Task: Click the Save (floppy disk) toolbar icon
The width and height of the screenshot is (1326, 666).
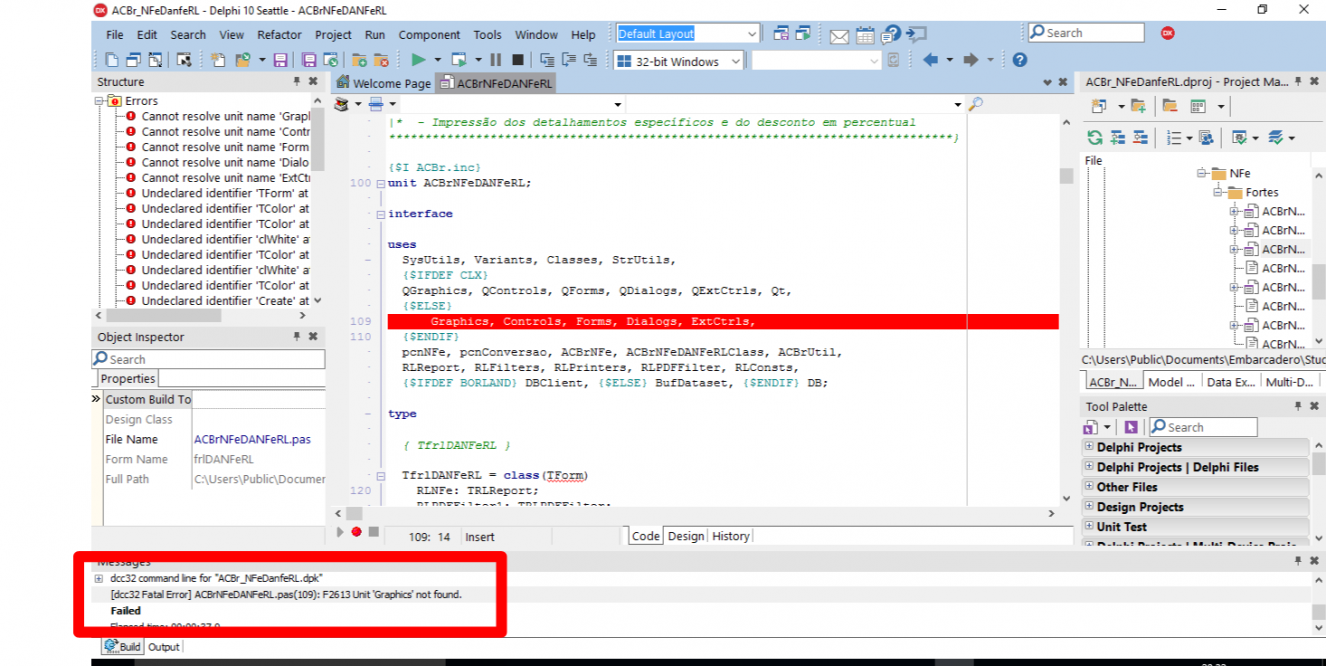Action: coord(280,60)
